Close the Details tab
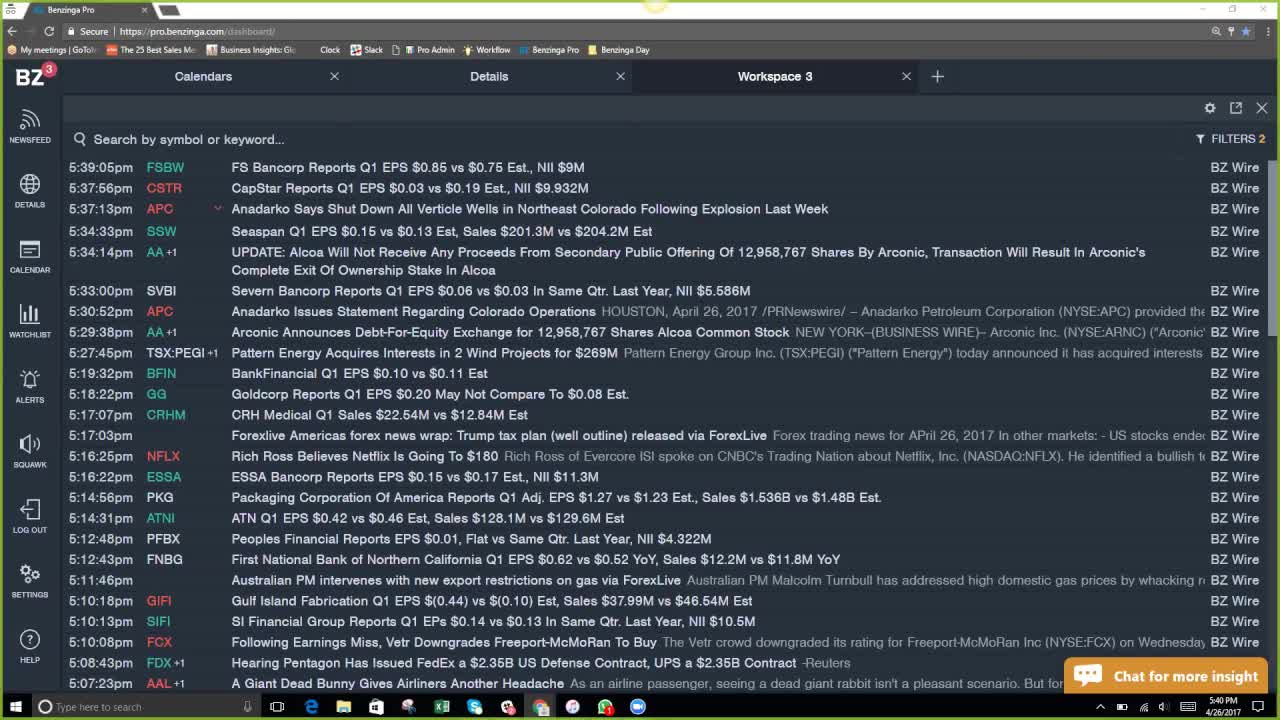This screenshot has height=720, width=1280. [x=620, y=76]
